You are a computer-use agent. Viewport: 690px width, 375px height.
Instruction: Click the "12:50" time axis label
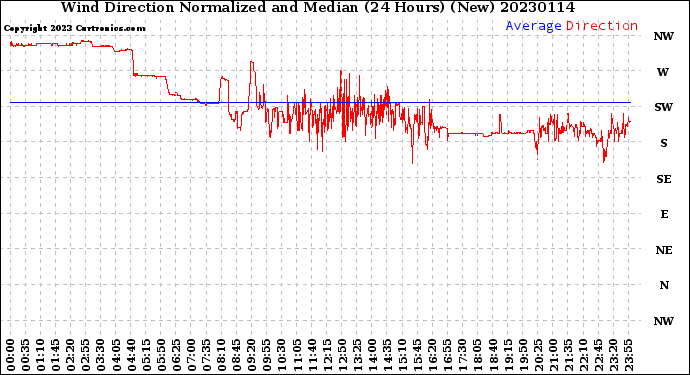(x=342, y=355)
